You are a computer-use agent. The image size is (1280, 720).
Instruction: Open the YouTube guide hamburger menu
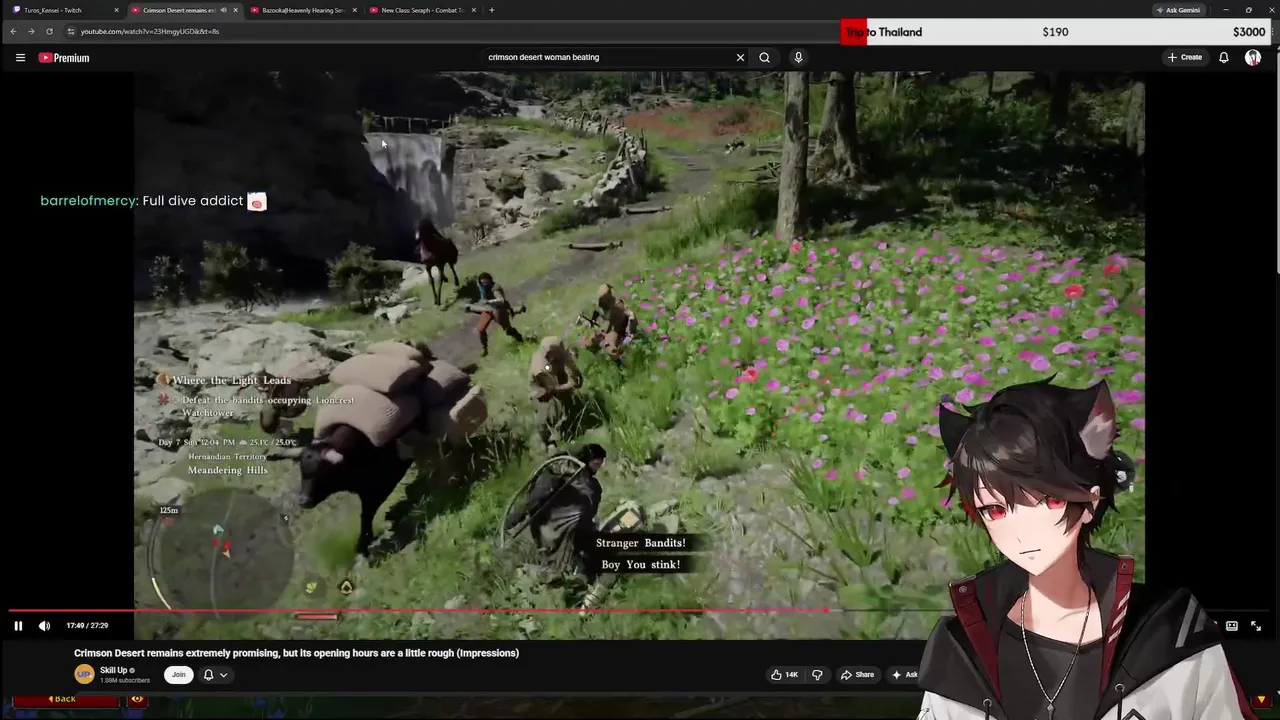20,57
